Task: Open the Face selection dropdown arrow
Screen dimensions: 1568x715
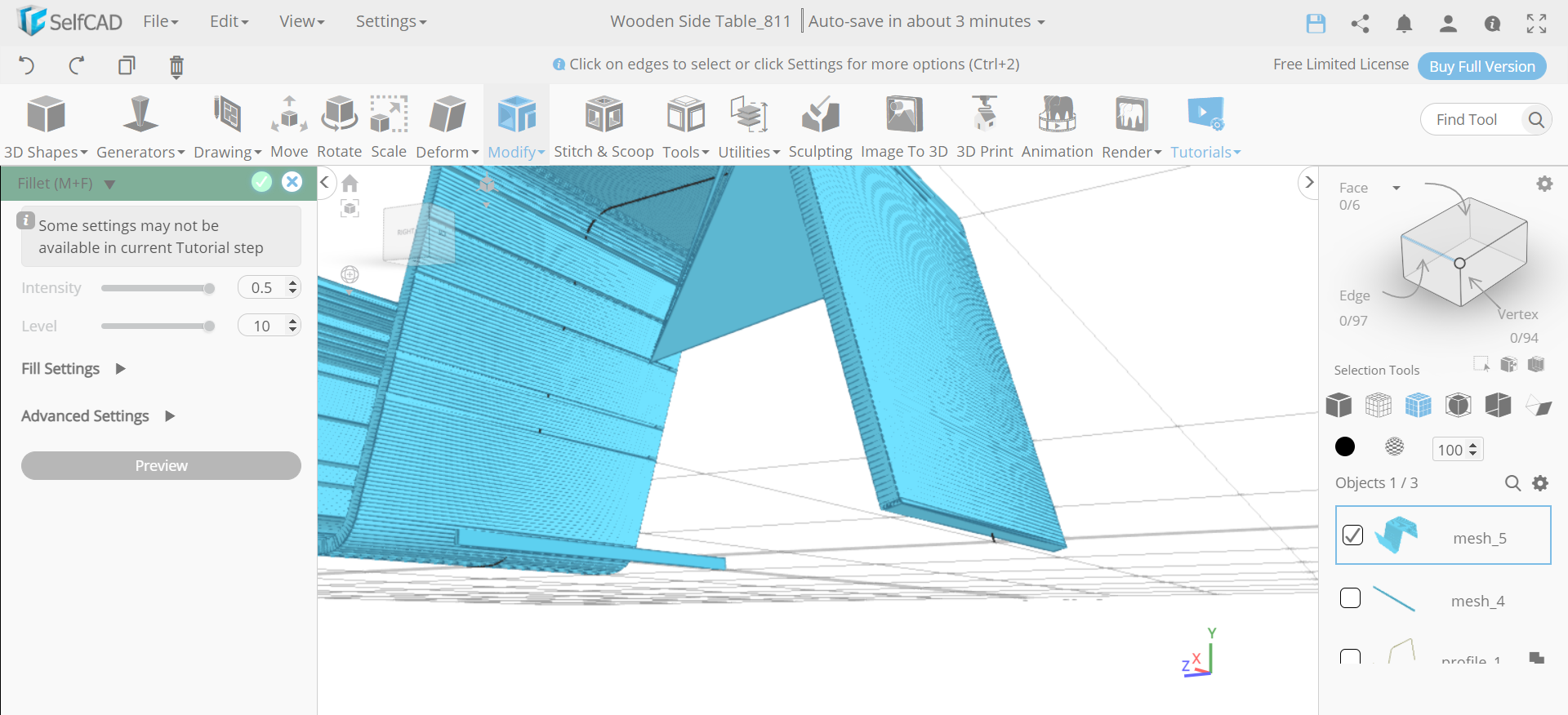Action: coord(1396,188)
